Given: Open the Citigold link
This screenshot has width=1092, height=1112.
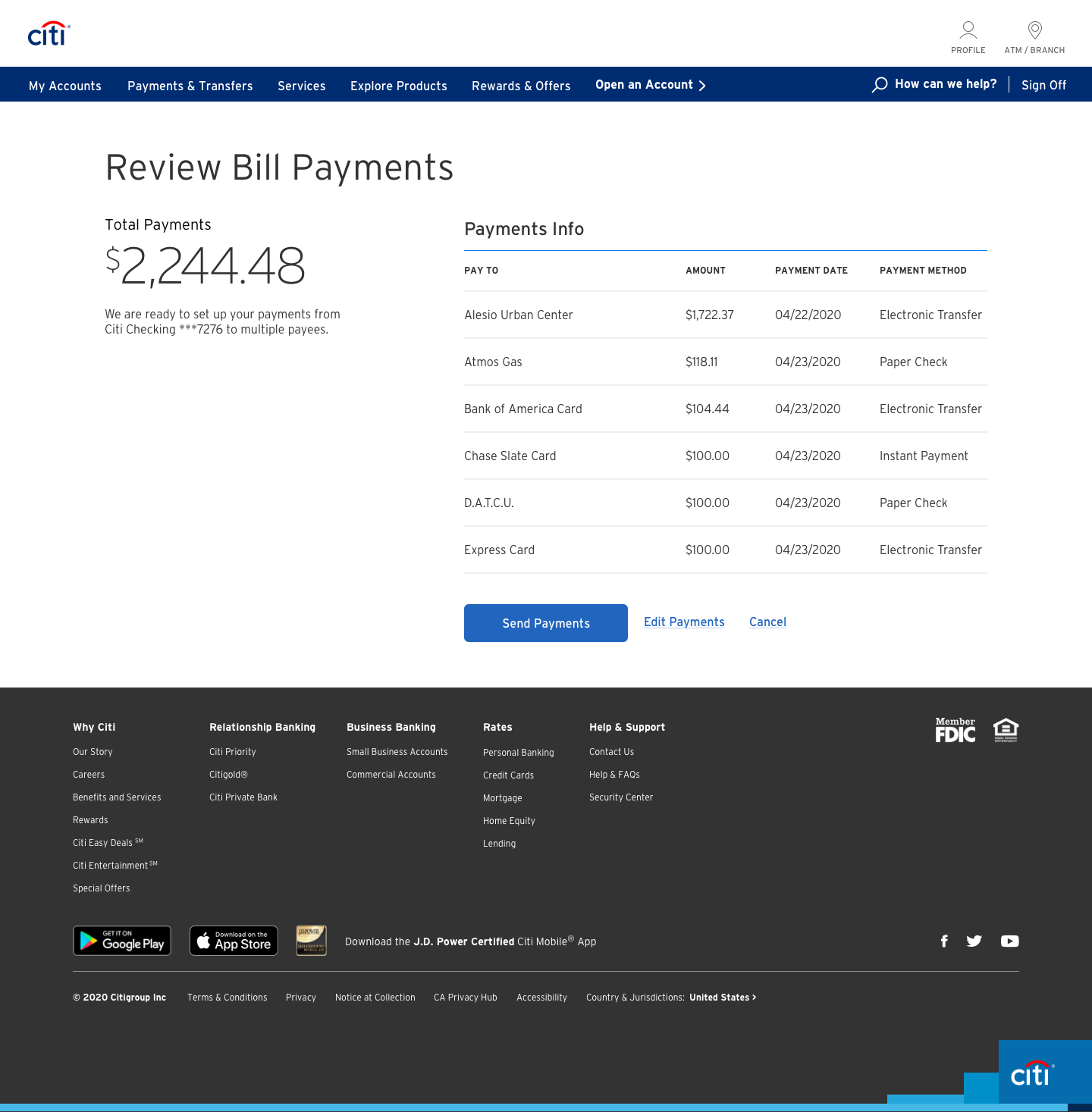Looking at the screenshot, I should pyautogui.click(x=228, y=775).
